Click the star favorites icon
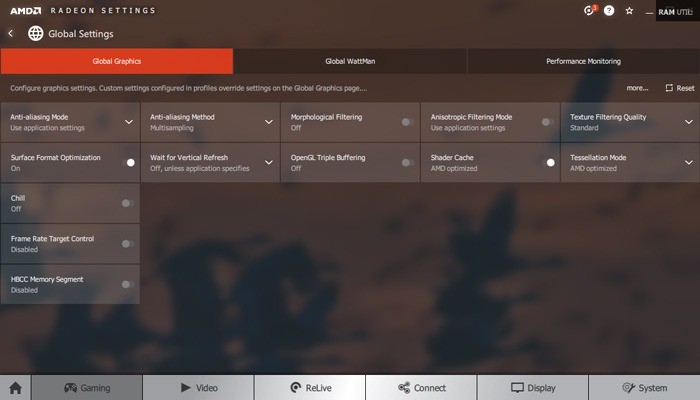700x400 pixels. [x=629, y=11]
